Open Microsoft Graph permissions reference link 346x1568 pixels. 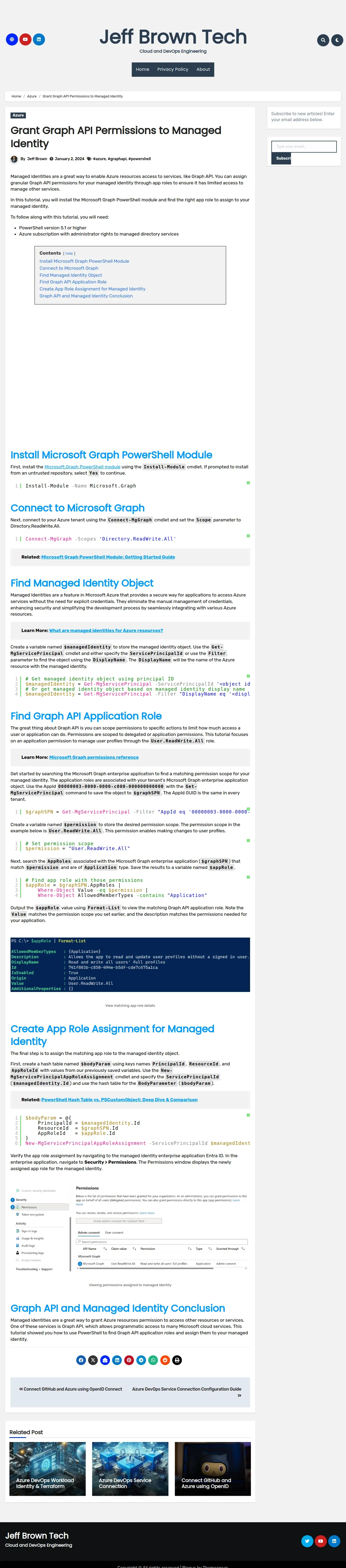click(x=94, y=757)
